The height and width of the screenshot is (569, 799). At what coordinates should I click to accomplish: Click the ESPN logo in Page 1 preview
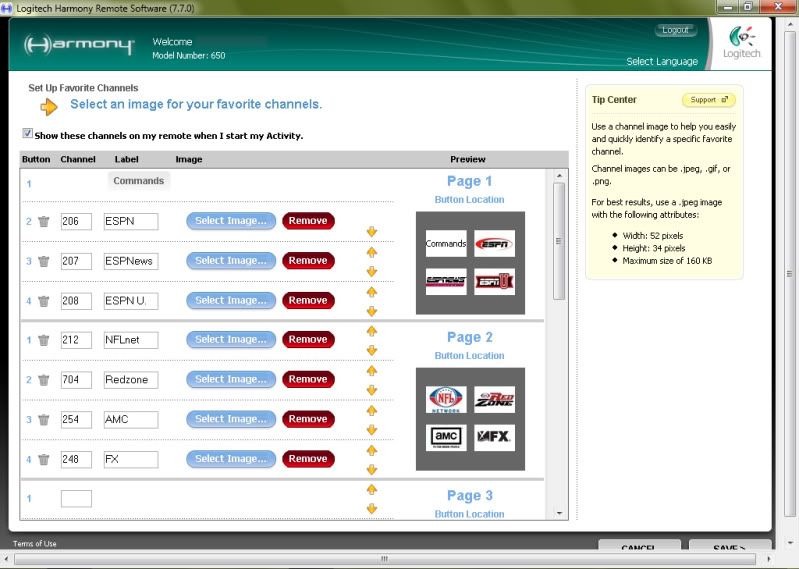point(494,243)
